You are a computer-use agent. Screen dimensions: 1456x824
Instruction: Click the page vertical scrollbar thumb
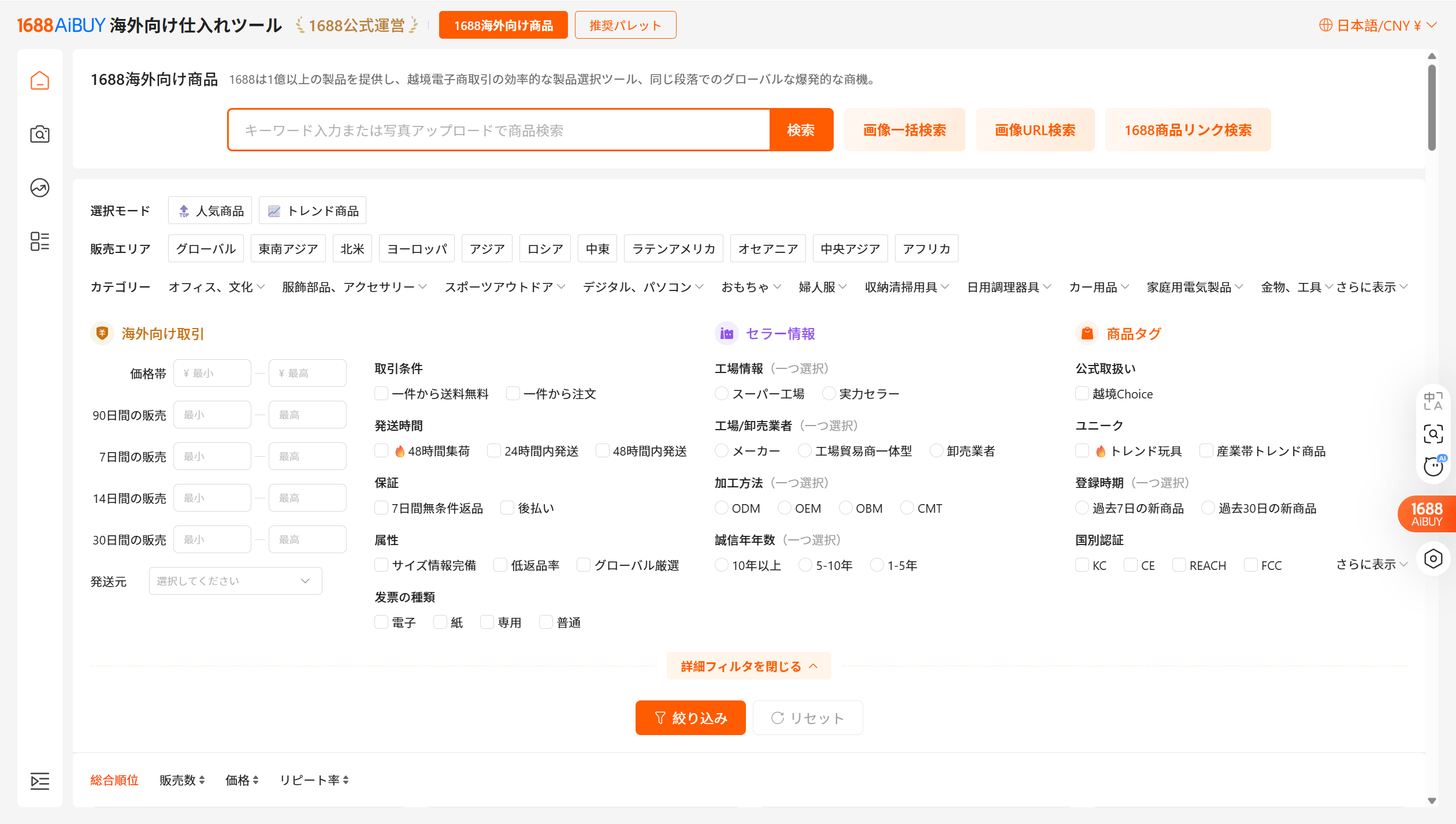click(x=1432, y=107)
